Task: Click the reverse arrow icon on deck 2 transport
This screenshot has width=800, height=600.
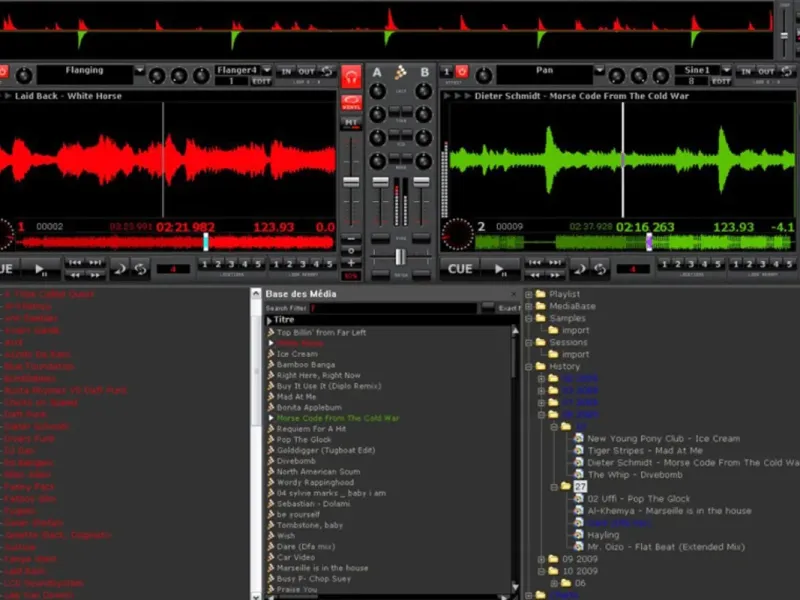Action: click(x=580, y=269)
